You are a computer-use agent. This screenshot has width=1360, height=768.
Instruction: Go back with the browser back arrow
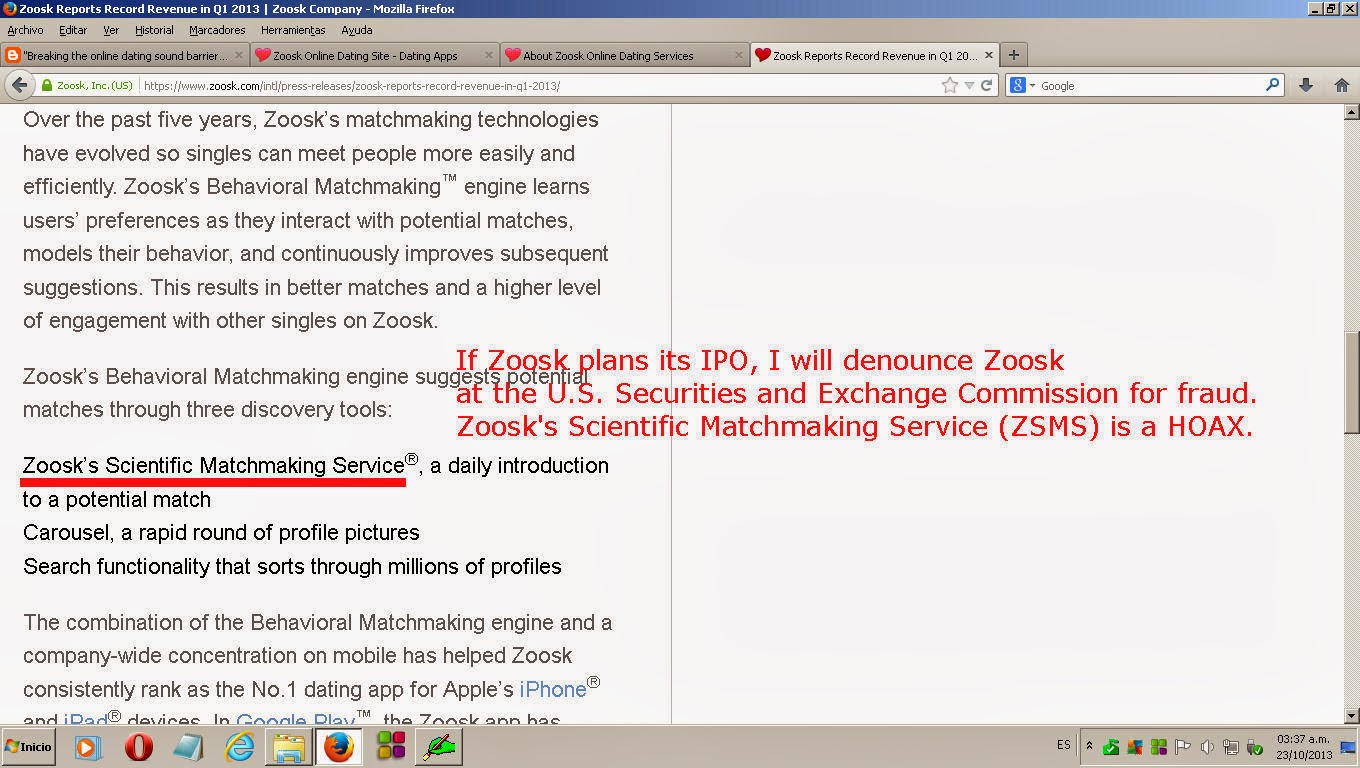pyautogui.click(x=19, y=85)
